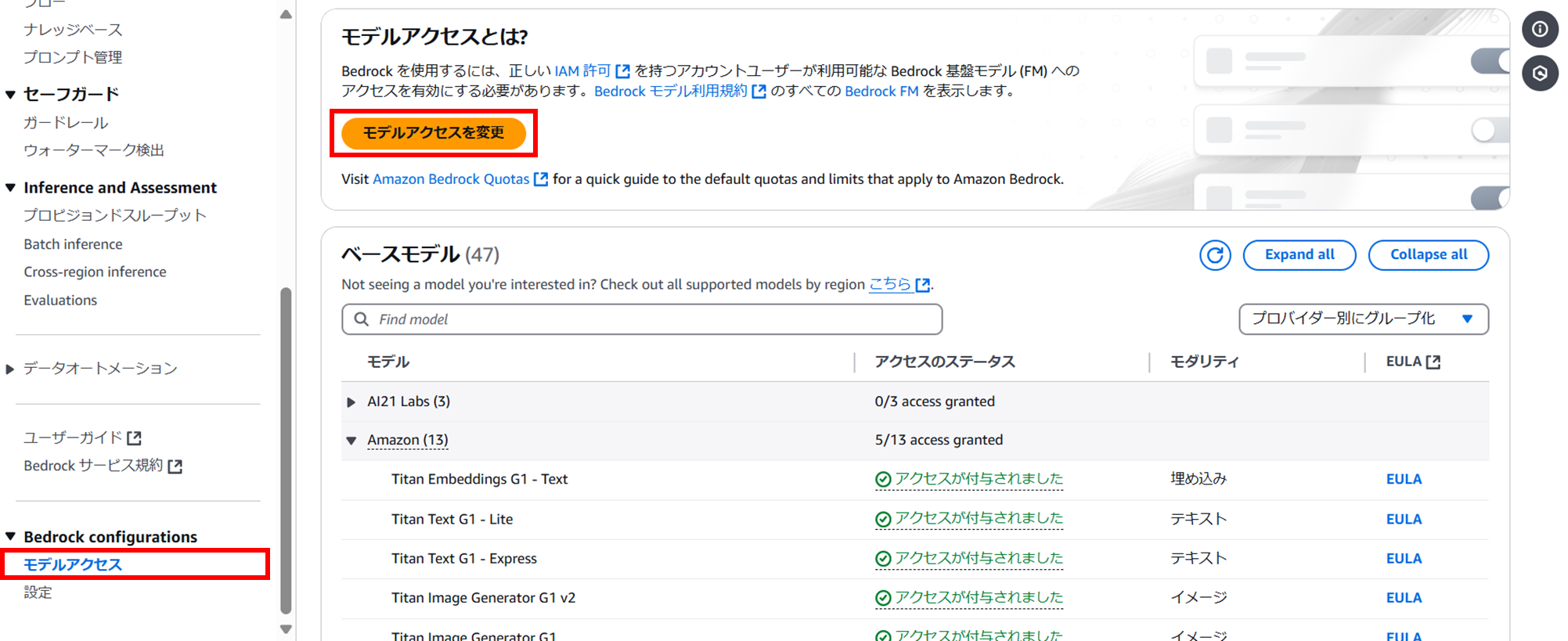
Task: Open 設定 under Bedrock configurations
Action: [x=38, y=592]
